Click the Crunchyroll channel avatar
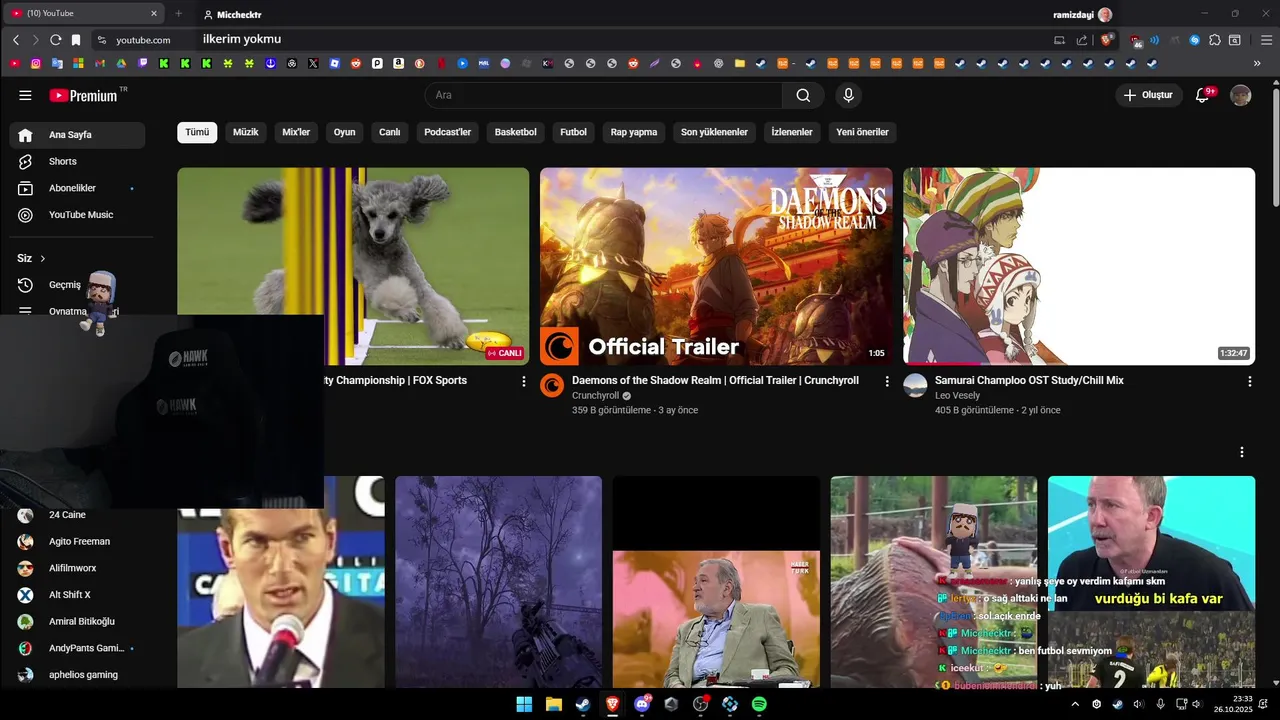Image resolution: width=1280 pixels, height=720 pixels. pos(552,386)
